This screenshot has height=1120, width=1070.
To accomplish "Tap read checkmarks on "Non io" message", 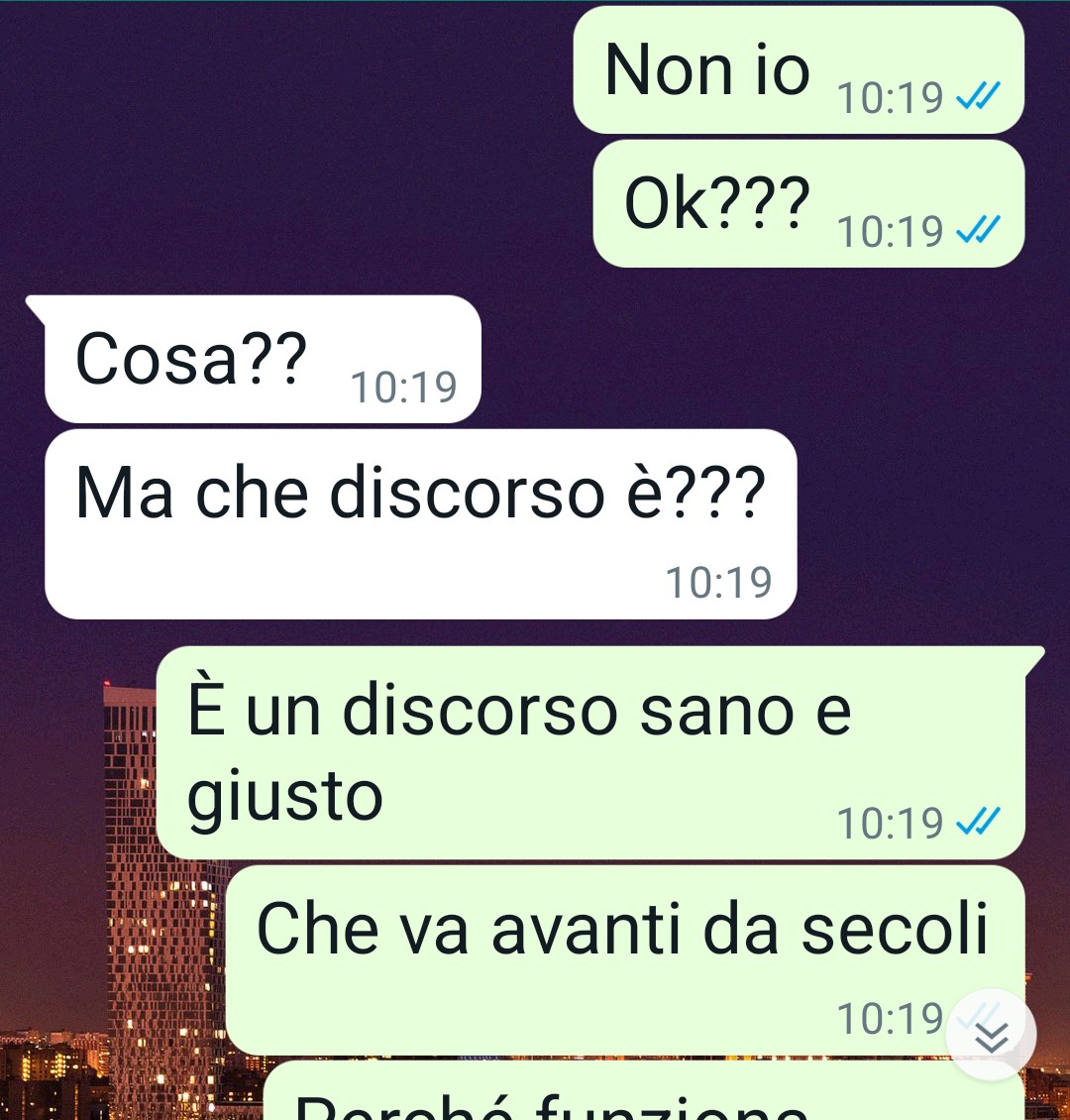I will tap(978, 96).
